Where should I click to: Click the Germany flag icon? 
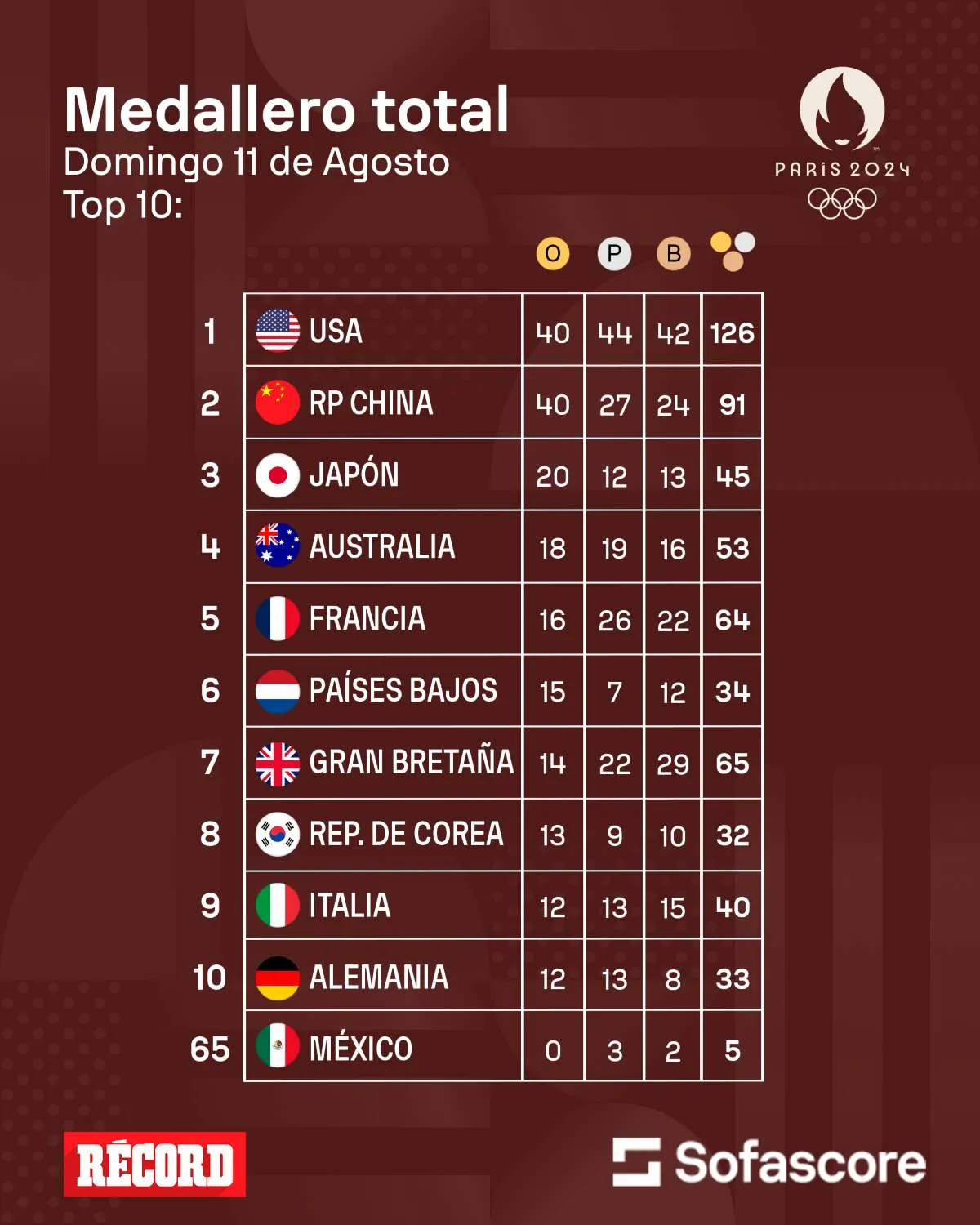[278, 978]
